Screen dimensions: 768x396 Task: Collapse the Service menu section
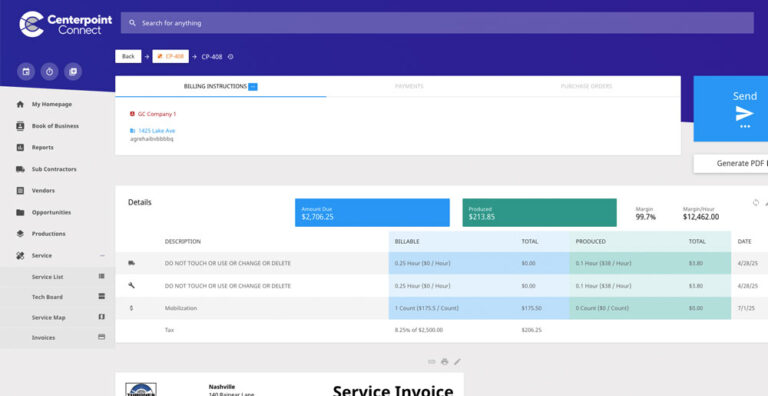tap(102, 255)
